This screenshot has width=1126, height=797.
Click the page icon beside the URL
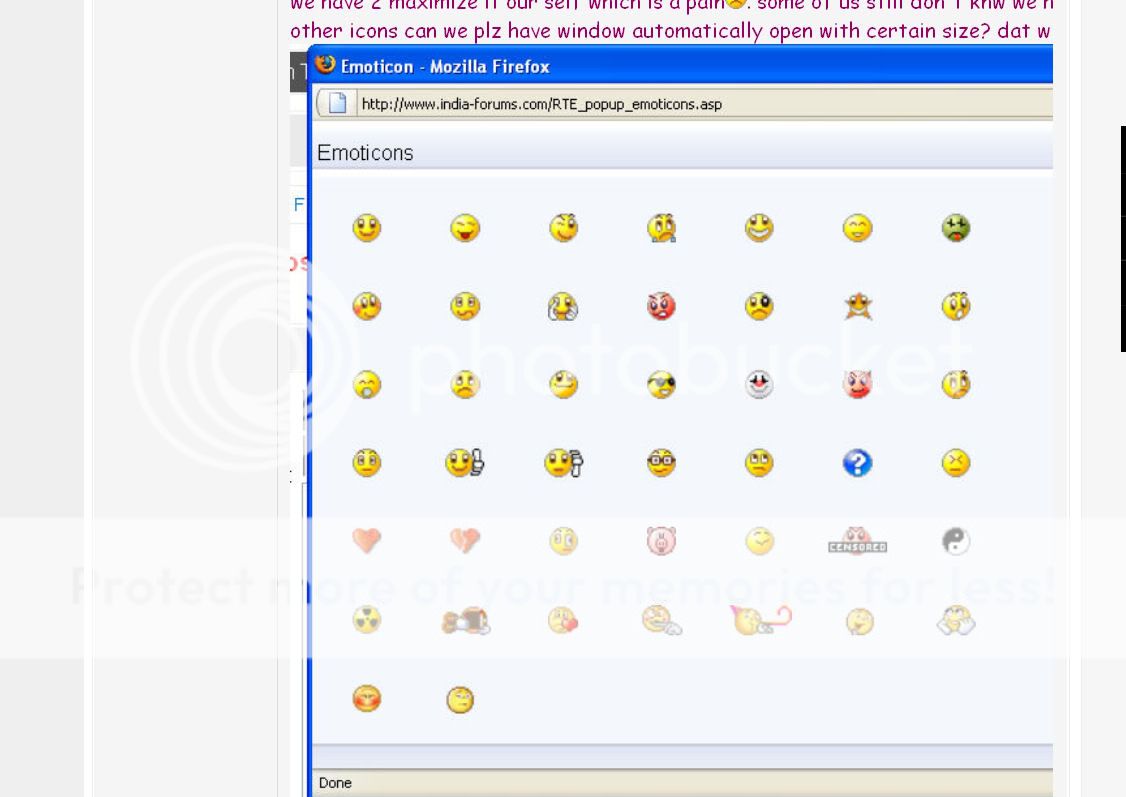point(337,104)
